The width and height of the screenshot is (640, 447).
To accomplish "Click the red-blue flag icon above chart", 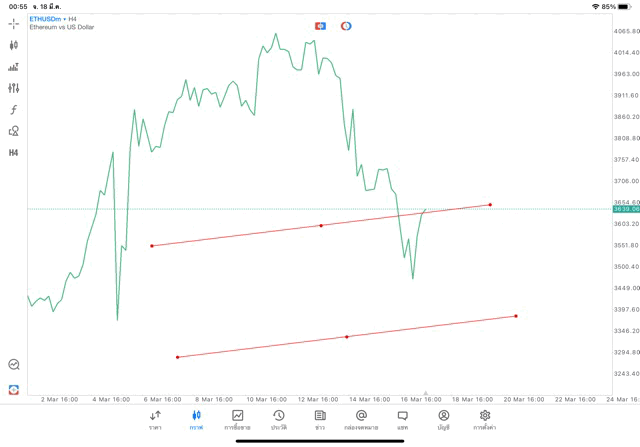I will click(320, 26).
